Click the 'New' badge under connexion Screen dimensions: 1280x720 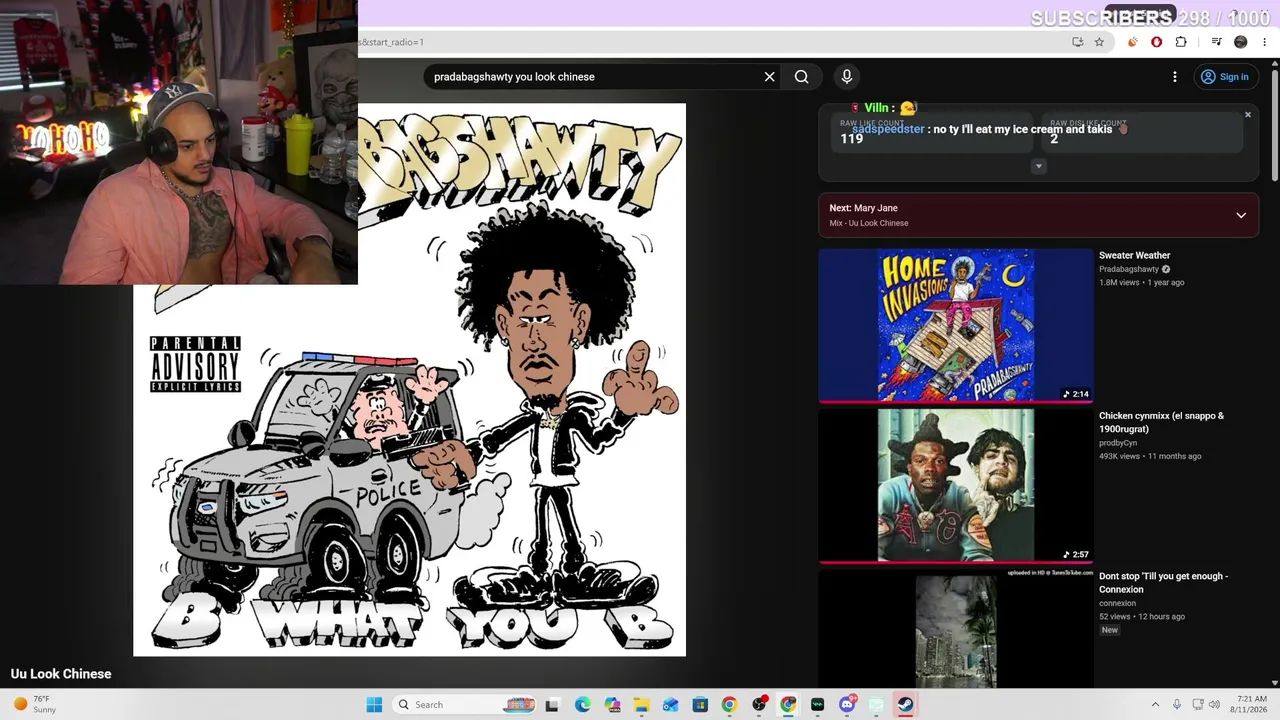[1110, 630]
